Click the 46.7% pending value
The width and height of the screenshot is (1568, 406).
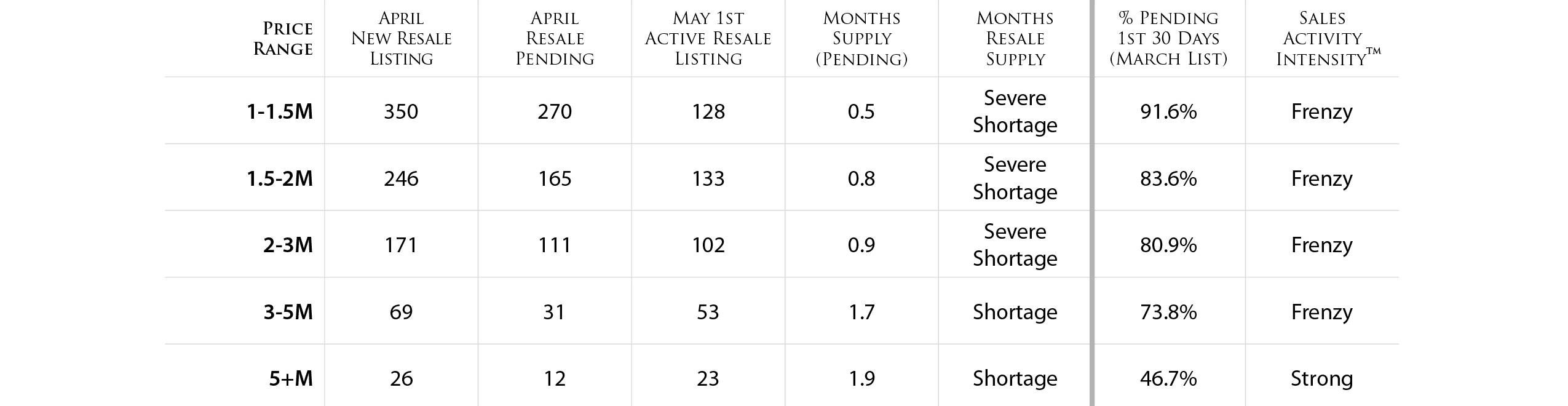point(1168,378)
